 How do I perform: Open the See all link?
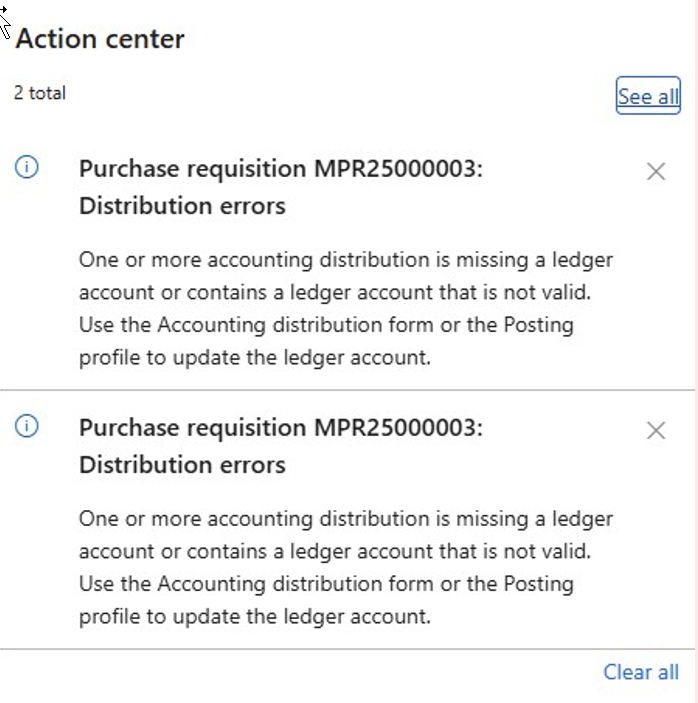648,96
